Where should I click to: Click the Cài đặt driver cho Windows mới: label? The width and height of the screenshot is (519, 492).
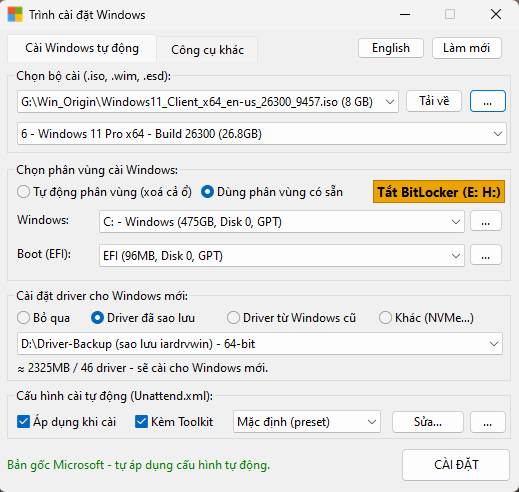click(x=102, y=296)
